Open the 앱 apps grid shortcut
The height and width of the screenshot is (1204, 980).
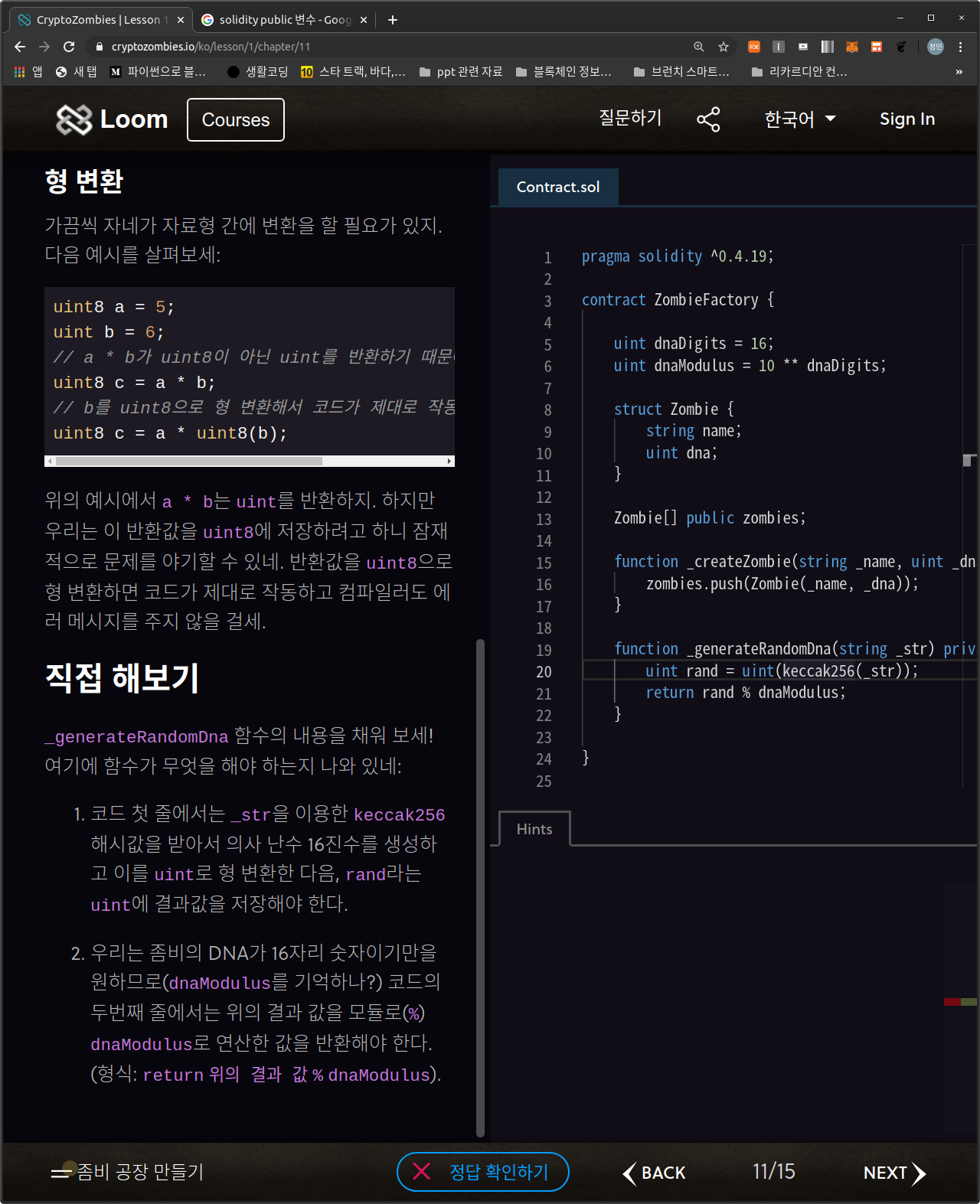(28, 72)
